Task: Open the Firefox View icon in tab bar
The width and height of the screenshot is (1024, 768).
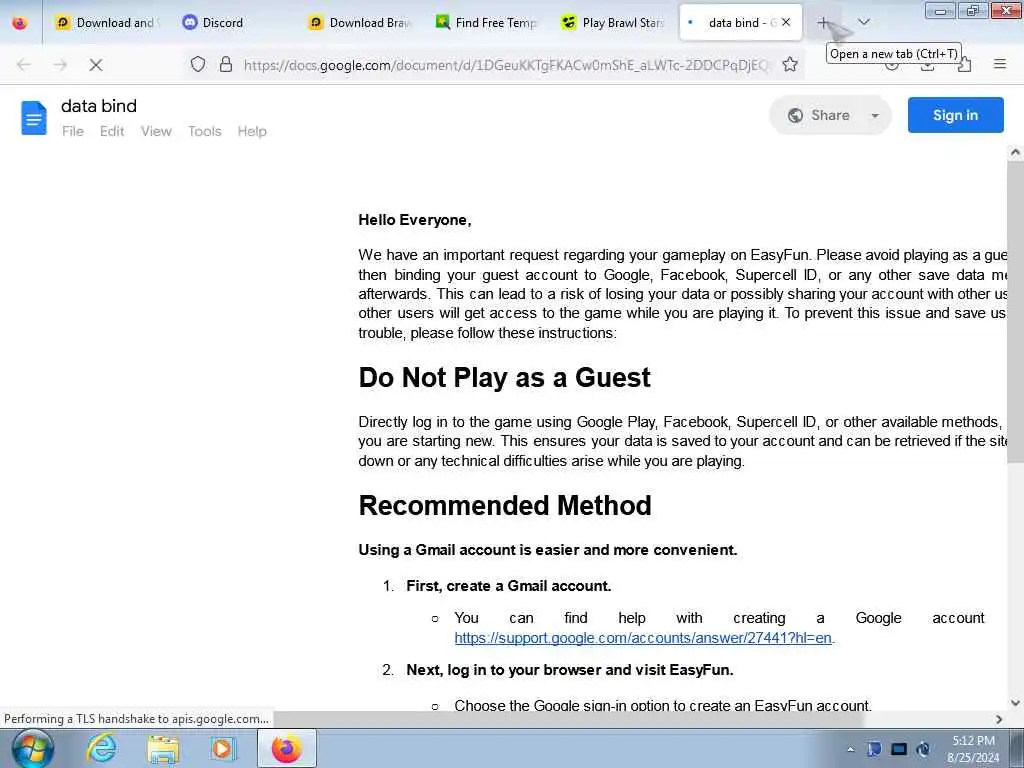Action: click(x=20, y=23)
